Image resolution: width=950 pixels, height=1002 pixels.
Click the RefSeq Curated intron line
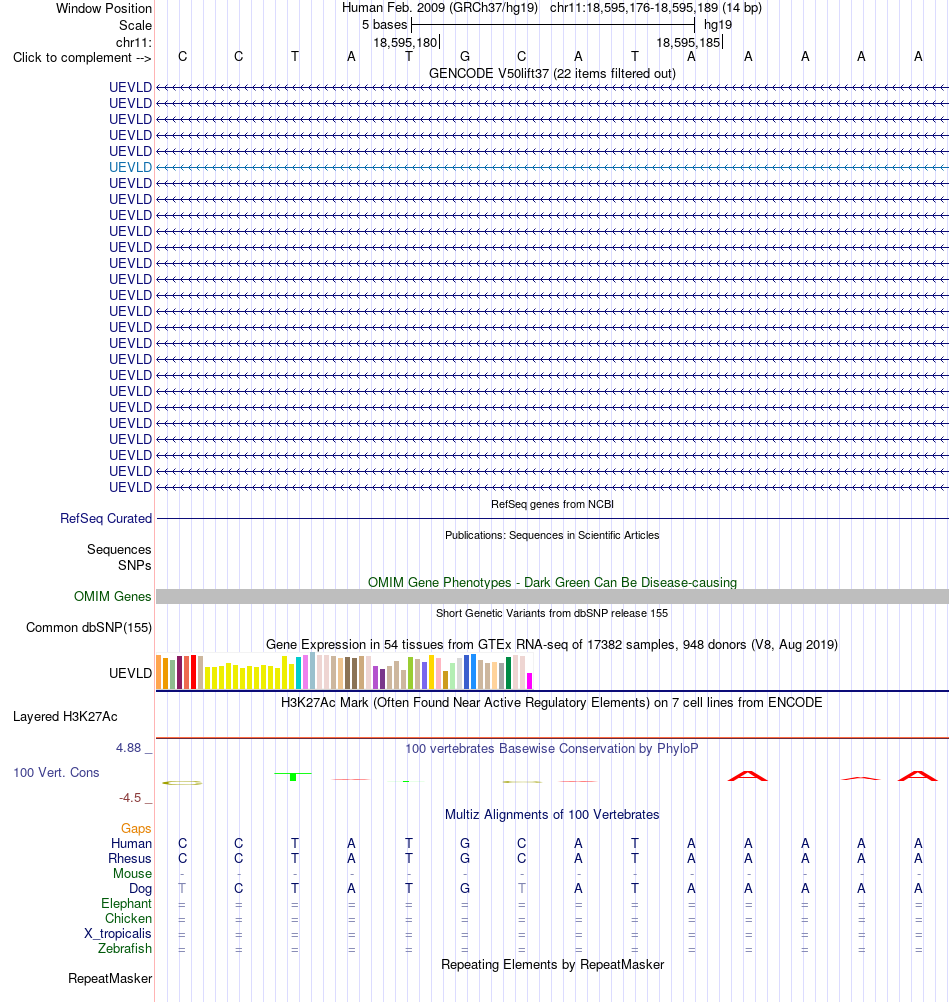tap(552, 518)
